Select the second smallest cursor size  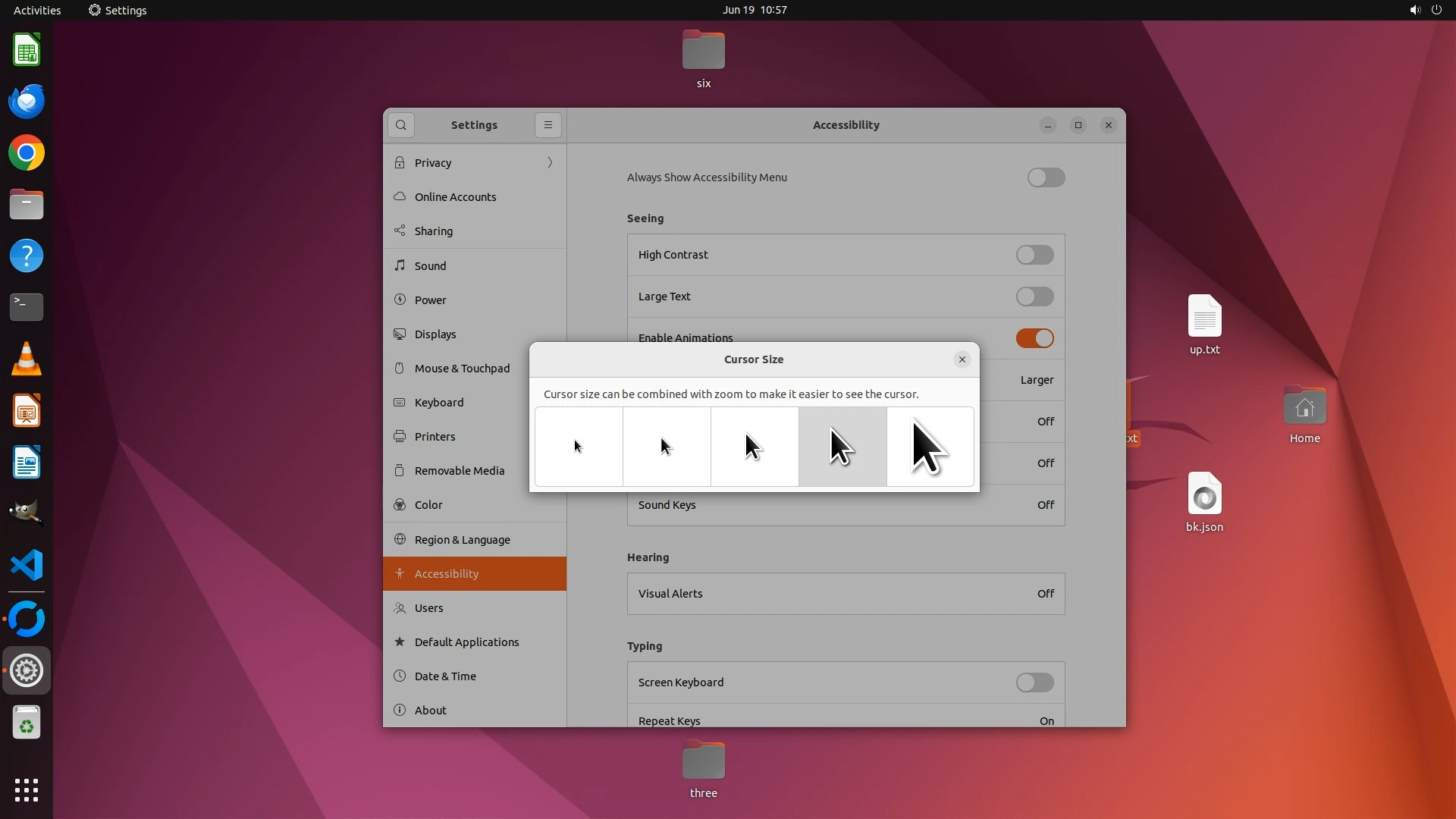click(667, 447)
